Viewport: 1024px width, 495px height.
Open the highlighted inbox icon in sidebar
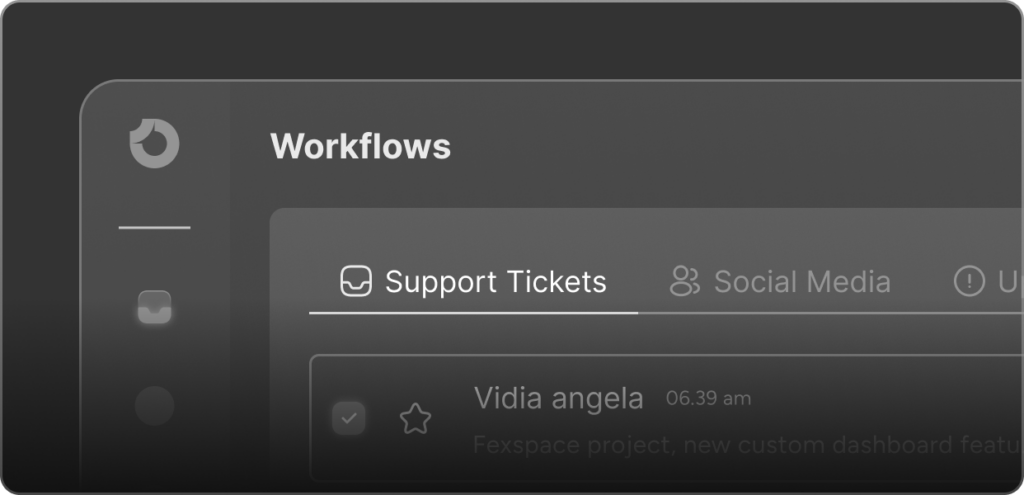pos(155,307)
